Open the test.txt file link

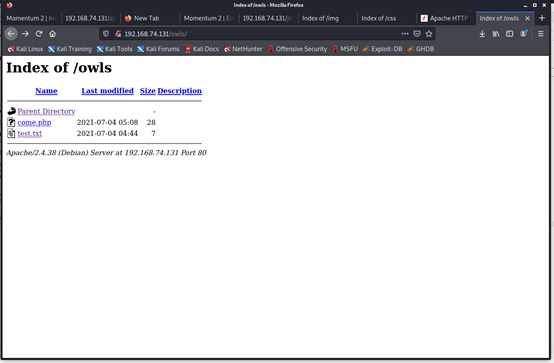[x=30, y=134]
